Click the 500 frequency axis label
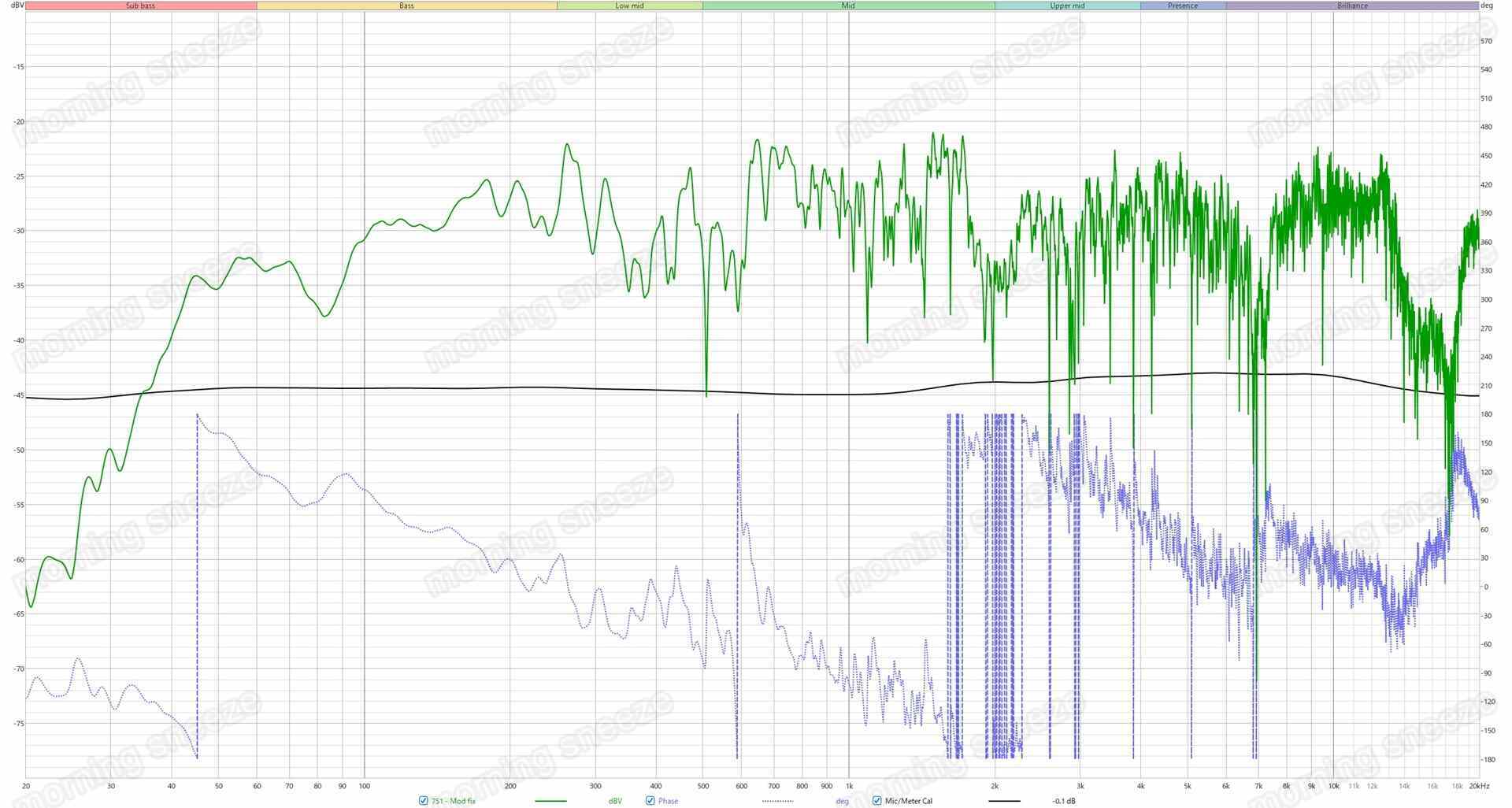 pyautogui.click(x=703, y=786)
